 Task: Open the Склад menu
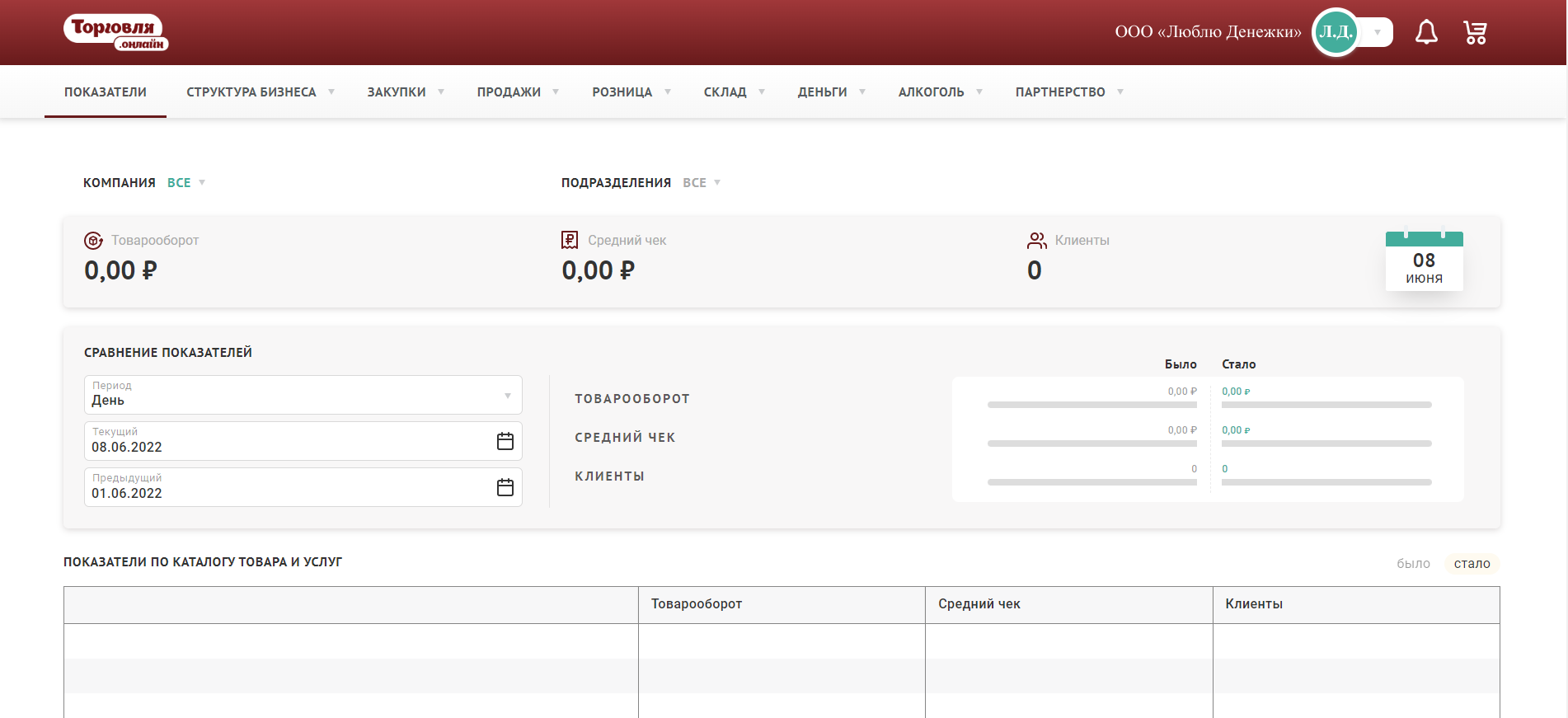733,92
